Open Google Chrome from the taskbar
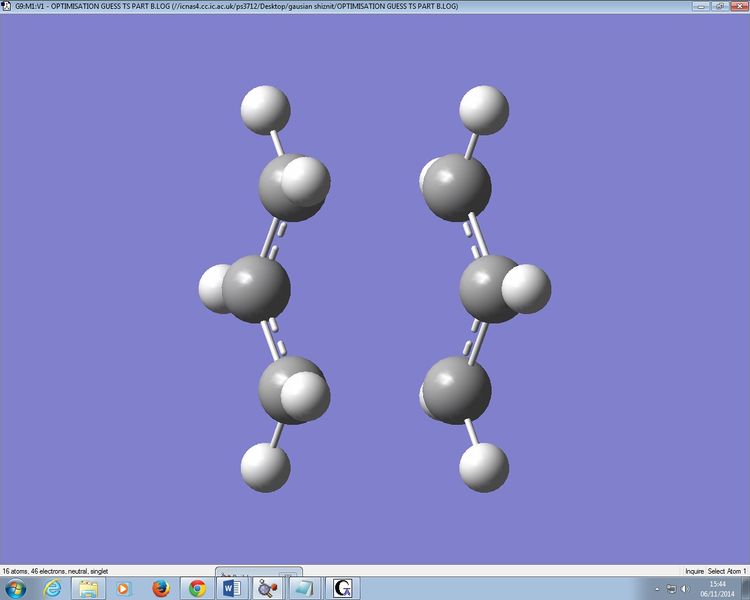Viewport: 750px width, 600px height. pyautogui.click(x=196, y=588)
